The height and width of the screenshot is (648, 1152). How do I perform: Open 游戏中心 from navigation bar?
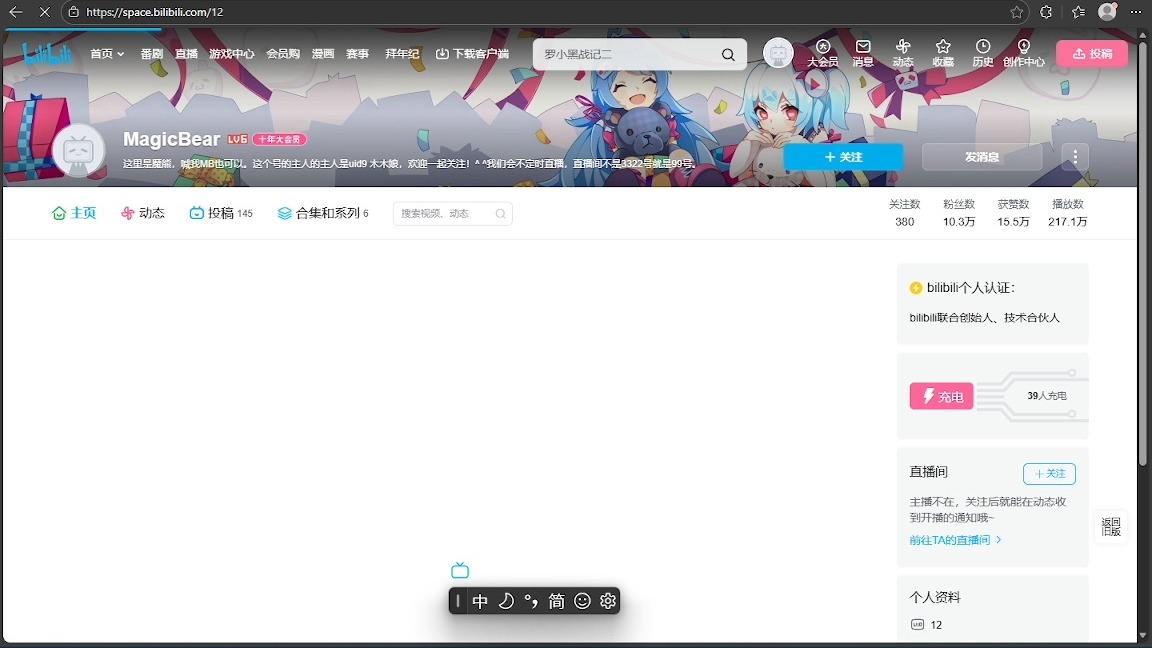231,54
